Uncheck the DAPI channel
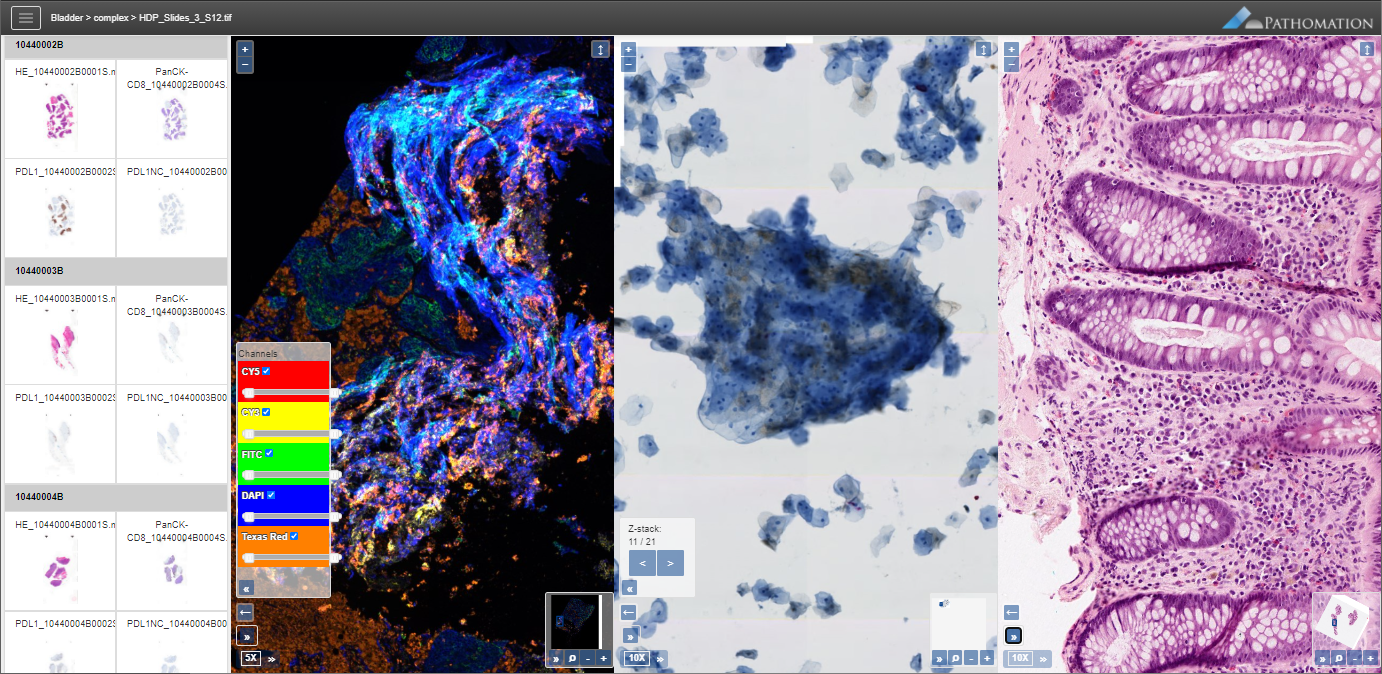 point(271,495)
